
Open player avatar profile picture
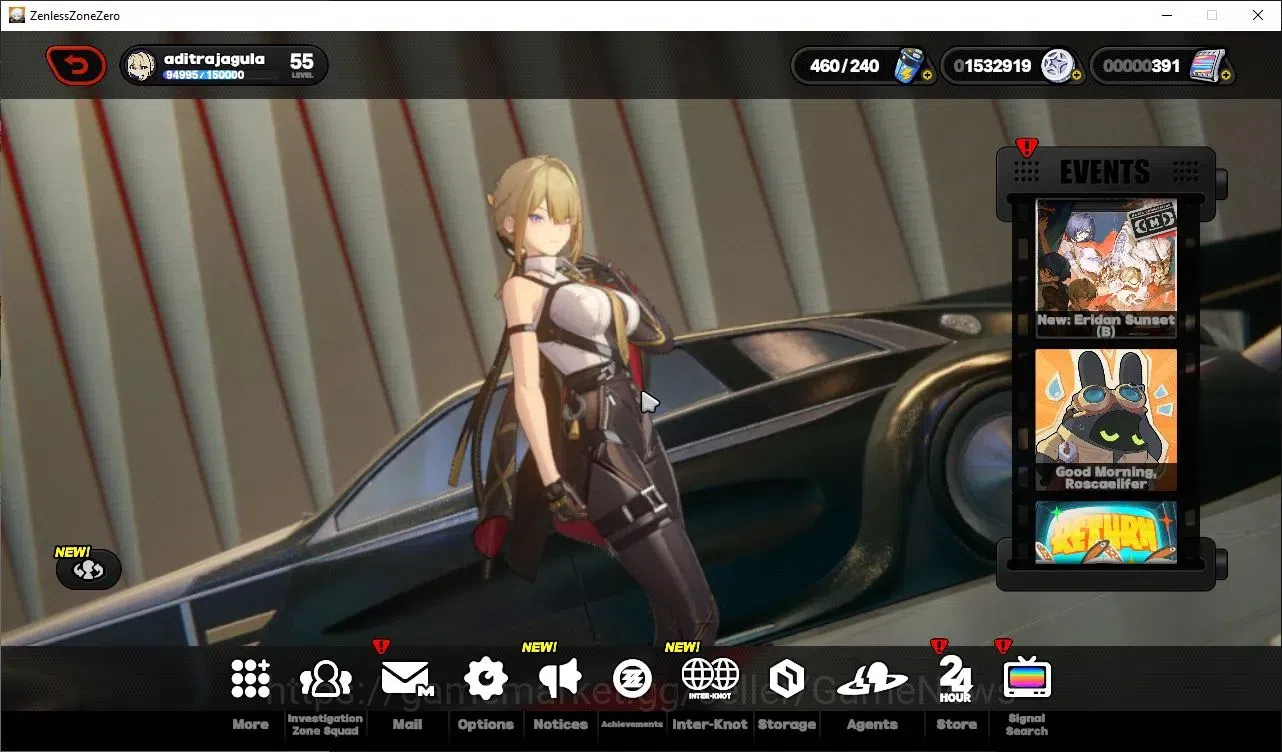tap(142, 66)
